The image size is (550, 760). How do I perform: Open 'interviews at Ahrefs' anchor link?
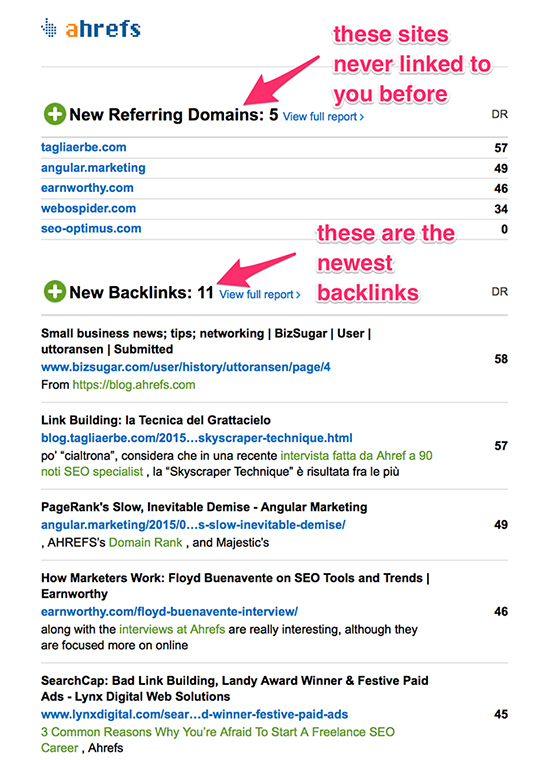[x=172, y=629]
